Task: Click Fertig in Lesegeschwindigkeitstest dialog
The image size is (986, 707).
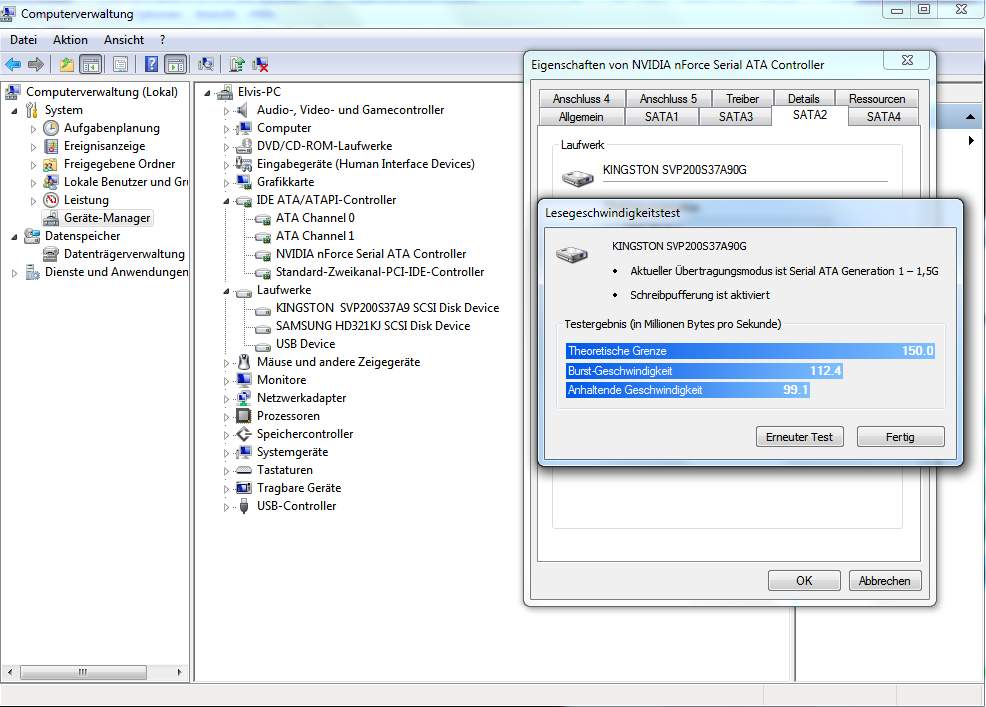Action: (x=900, y=437)
